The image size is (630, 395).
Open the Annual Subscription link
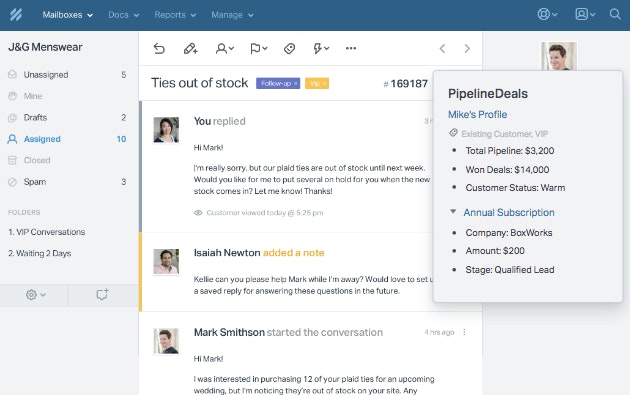[x=509, y=213]
